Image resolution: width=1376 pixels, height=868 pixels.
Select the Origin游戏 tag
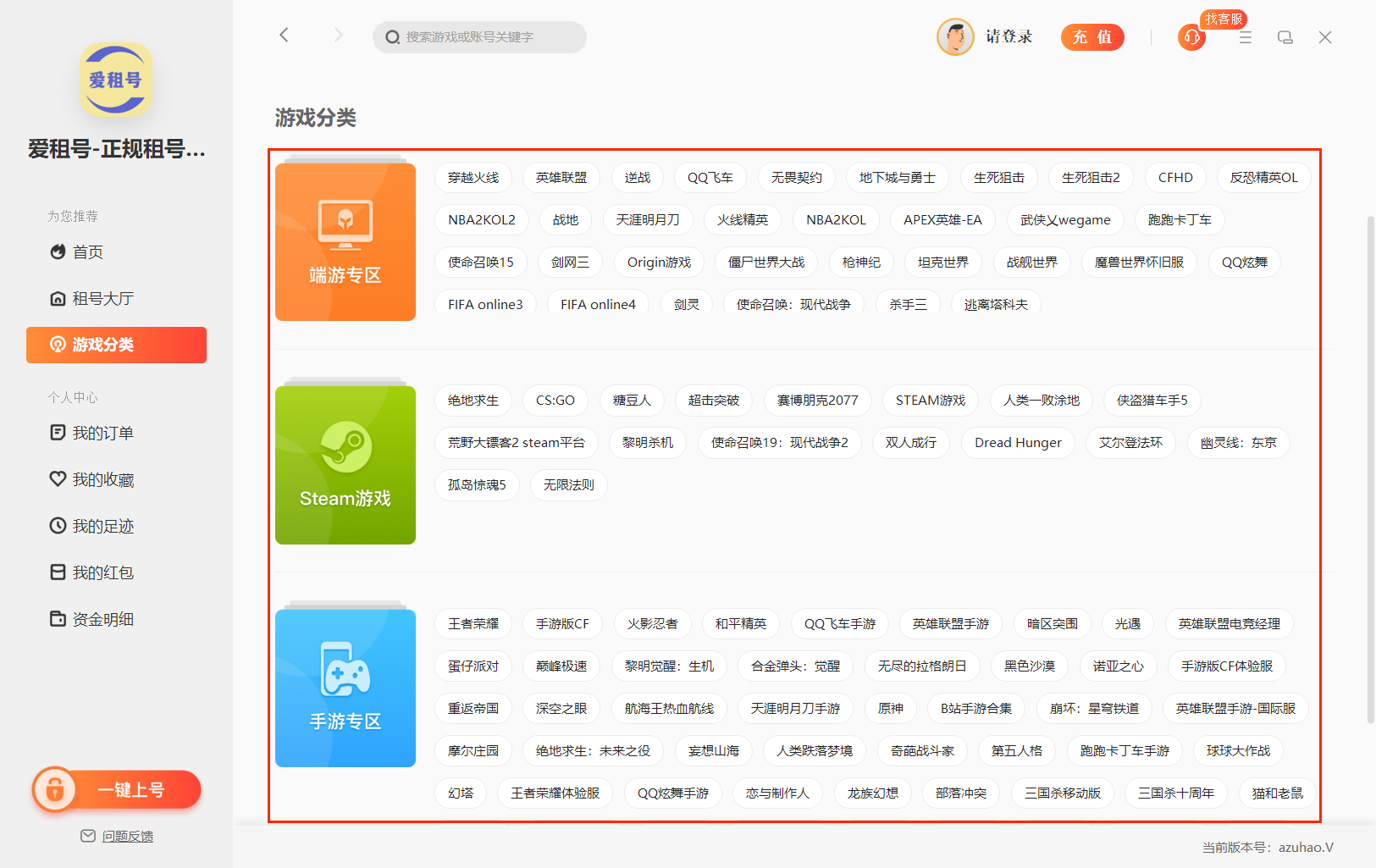tap(659, 263)
